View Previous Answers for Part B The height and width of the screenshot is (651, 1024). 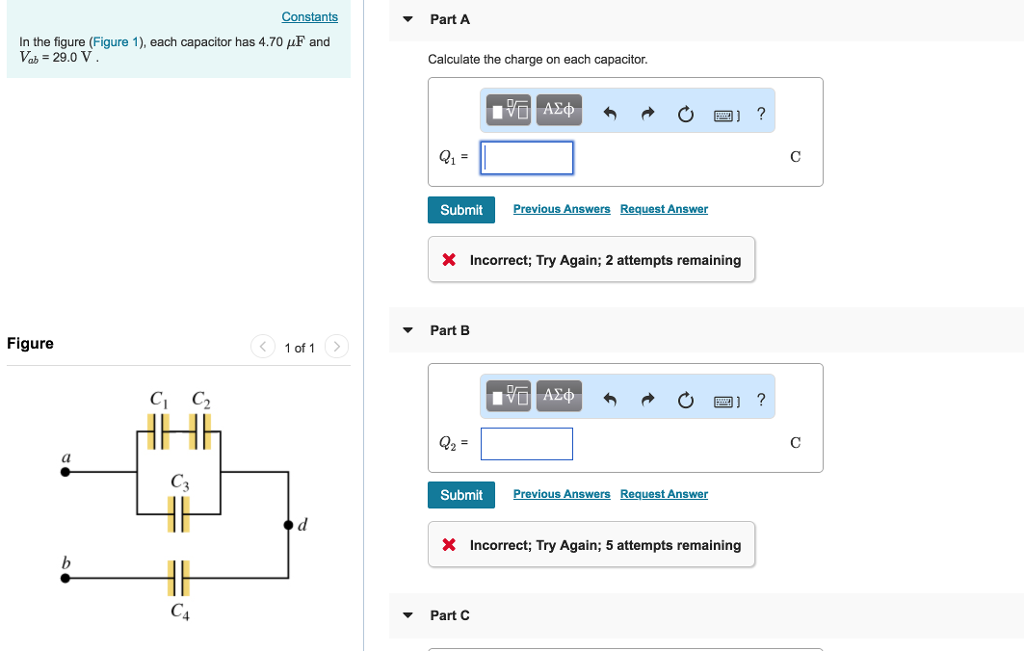pyautogui.click(x=561, y=493)
